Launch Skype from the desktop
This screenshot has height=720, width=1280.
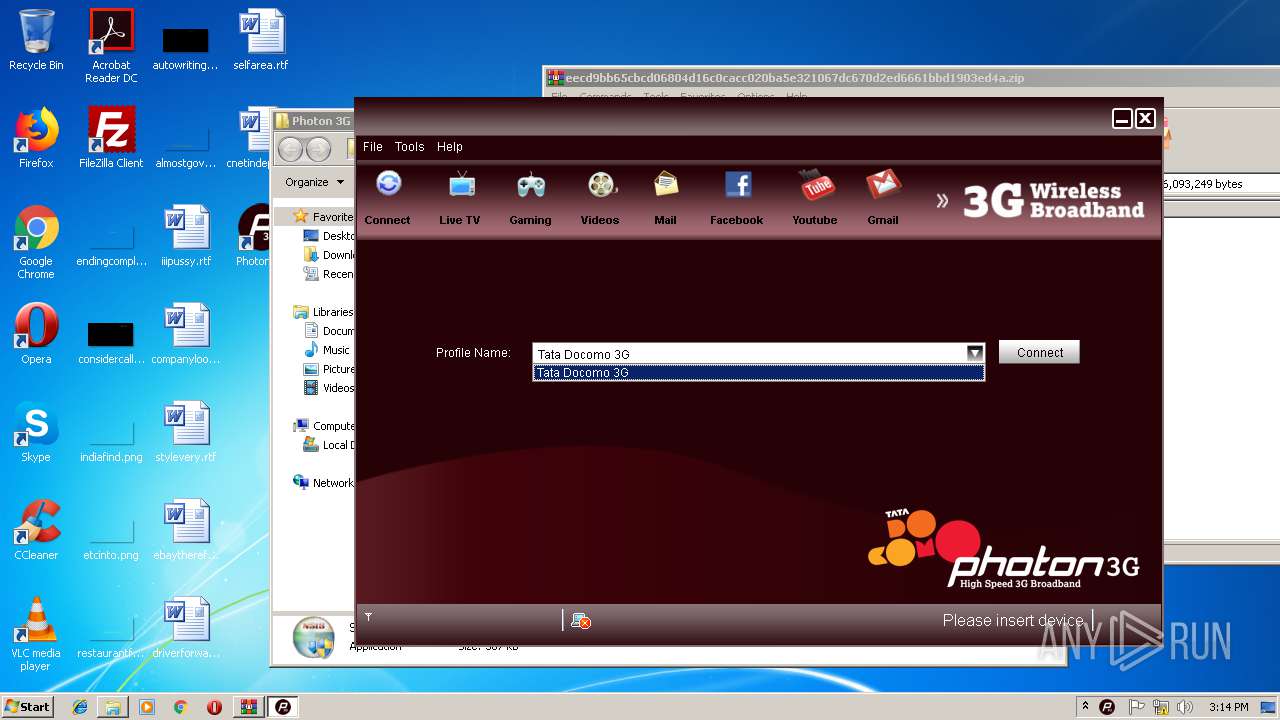pos(36,432)
